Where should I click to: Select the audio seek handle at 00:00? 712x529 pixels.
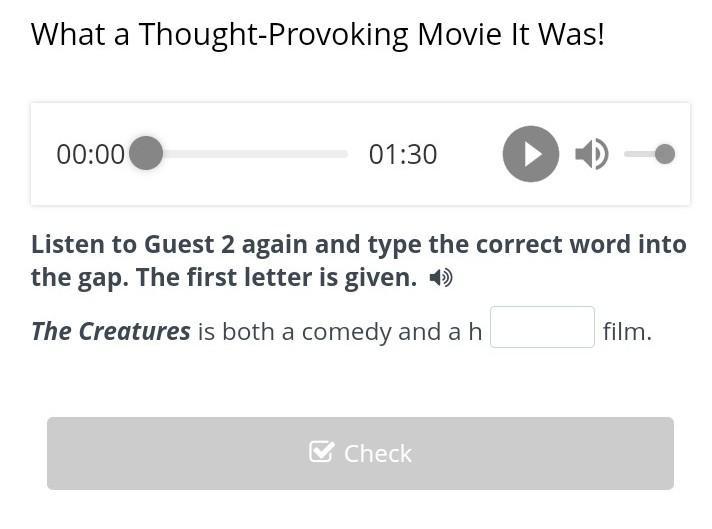146,153
